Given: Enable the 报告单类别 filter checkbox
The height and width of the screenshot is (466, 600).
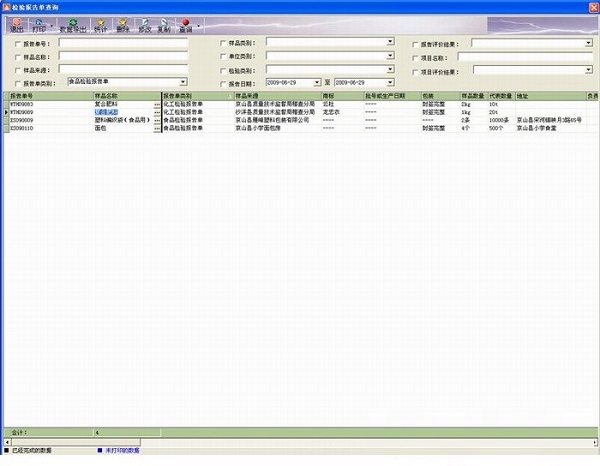Looking at the screenshot, I should 18,83.
